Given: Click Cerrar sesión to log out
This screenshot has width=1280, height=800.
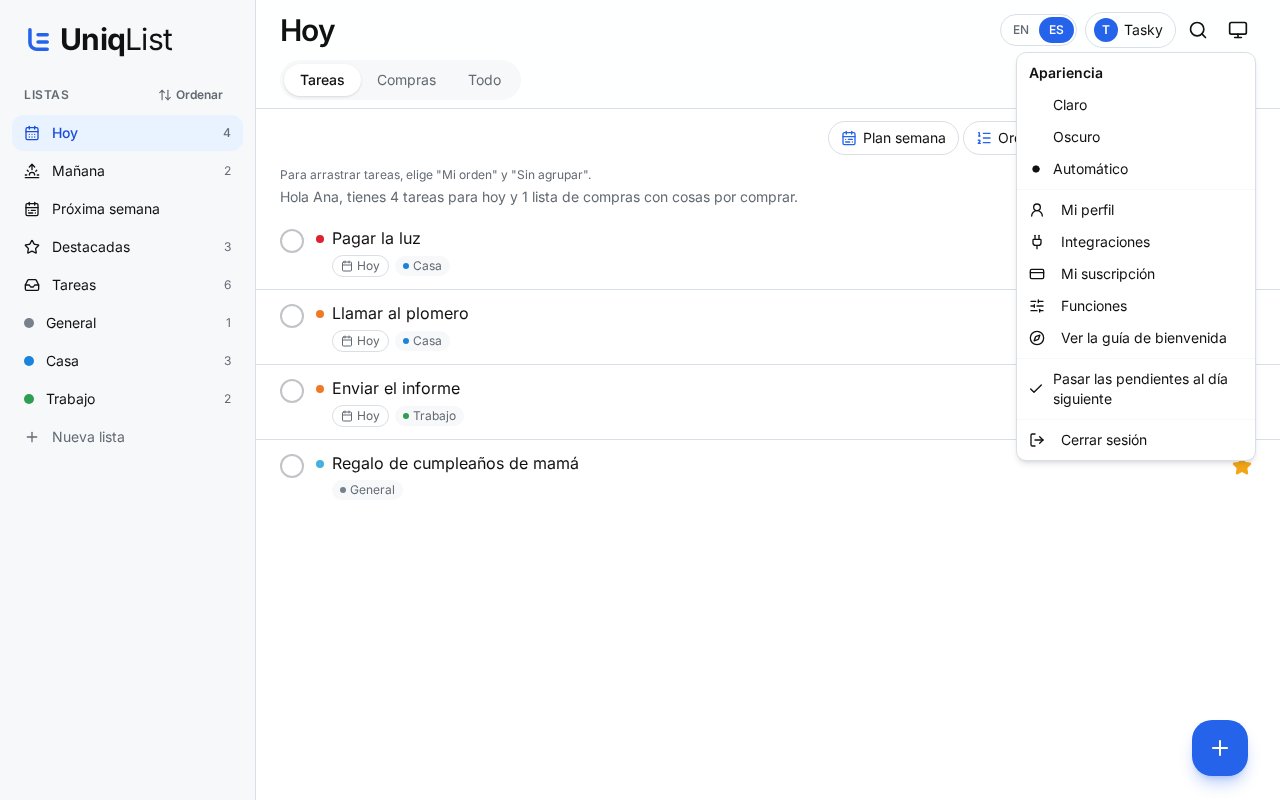Looking at the screenshot, I should pos(1136,440).
